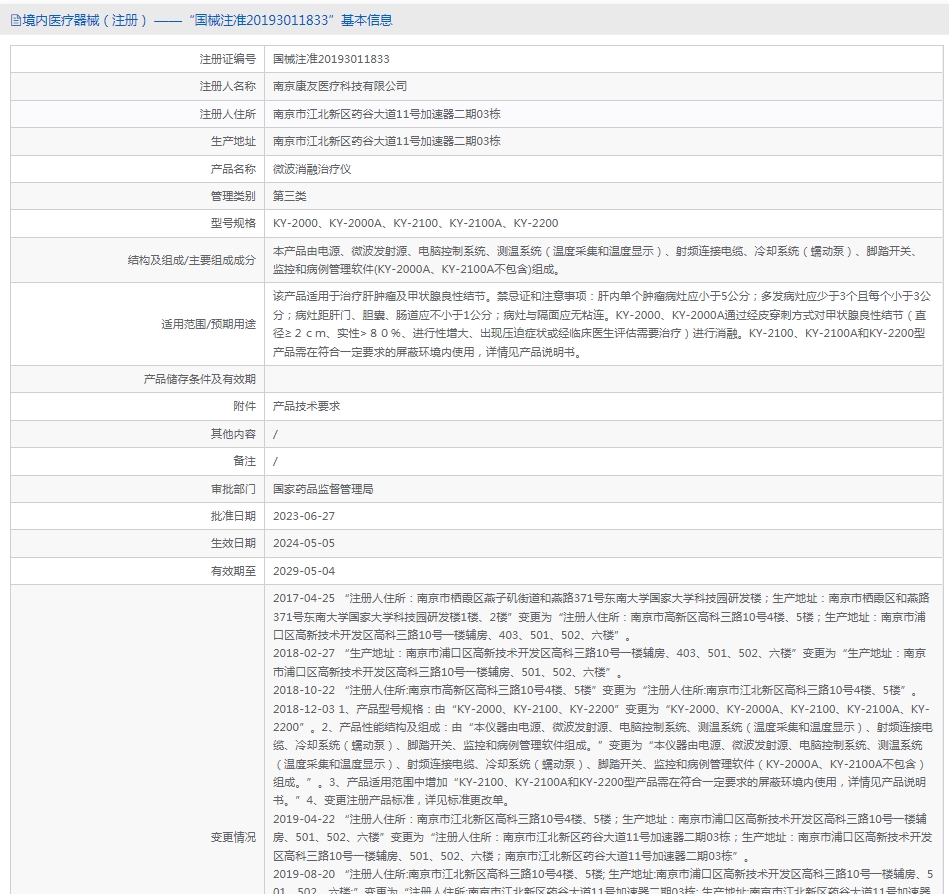The width and height of the screenshot is (949, 894).
Task: Click the 注册人名称 label
Action: click(x=228, y=87)
